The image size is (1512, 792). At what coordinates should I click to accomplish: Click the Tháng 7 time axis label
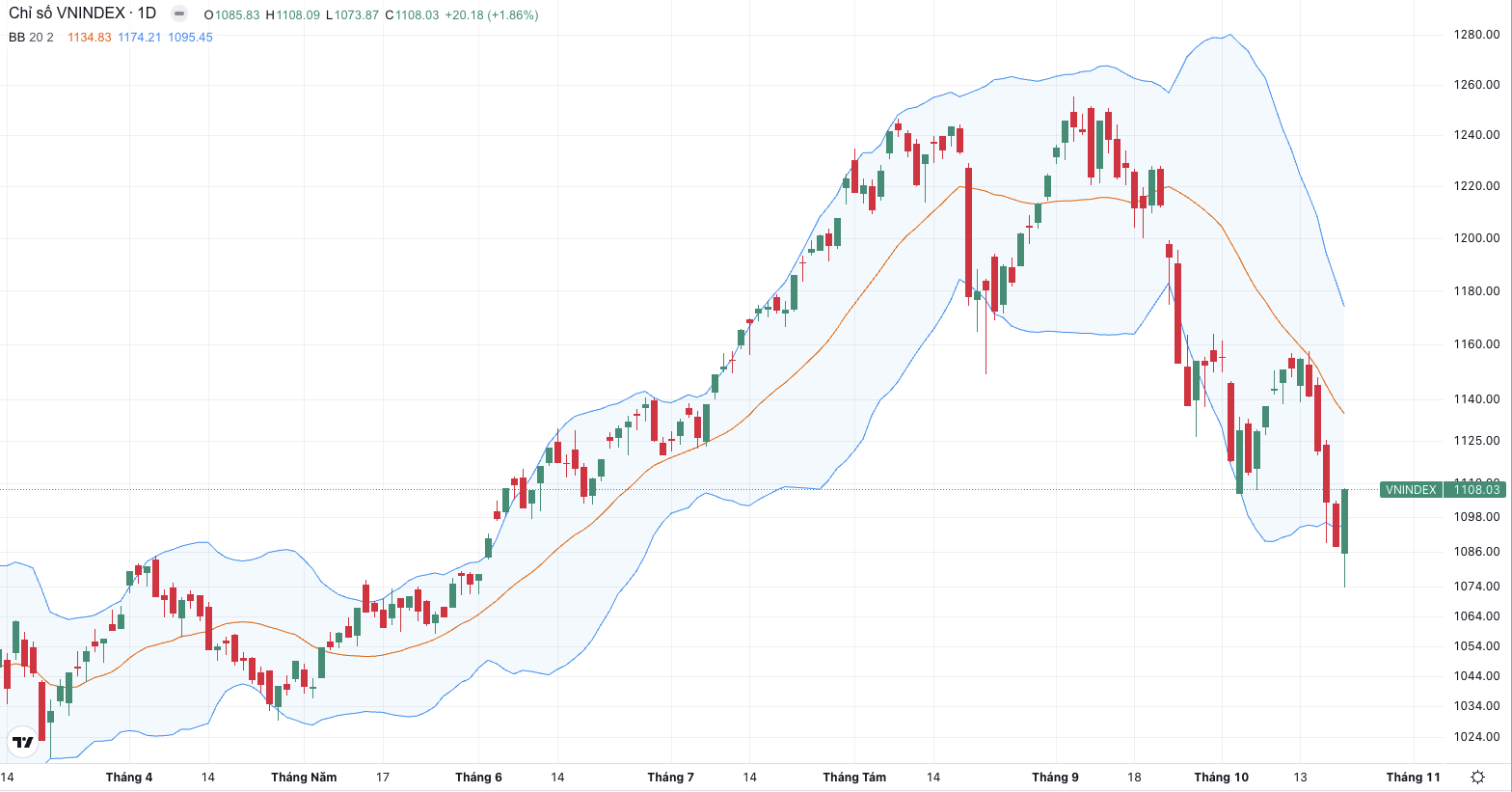pos(670,777)
